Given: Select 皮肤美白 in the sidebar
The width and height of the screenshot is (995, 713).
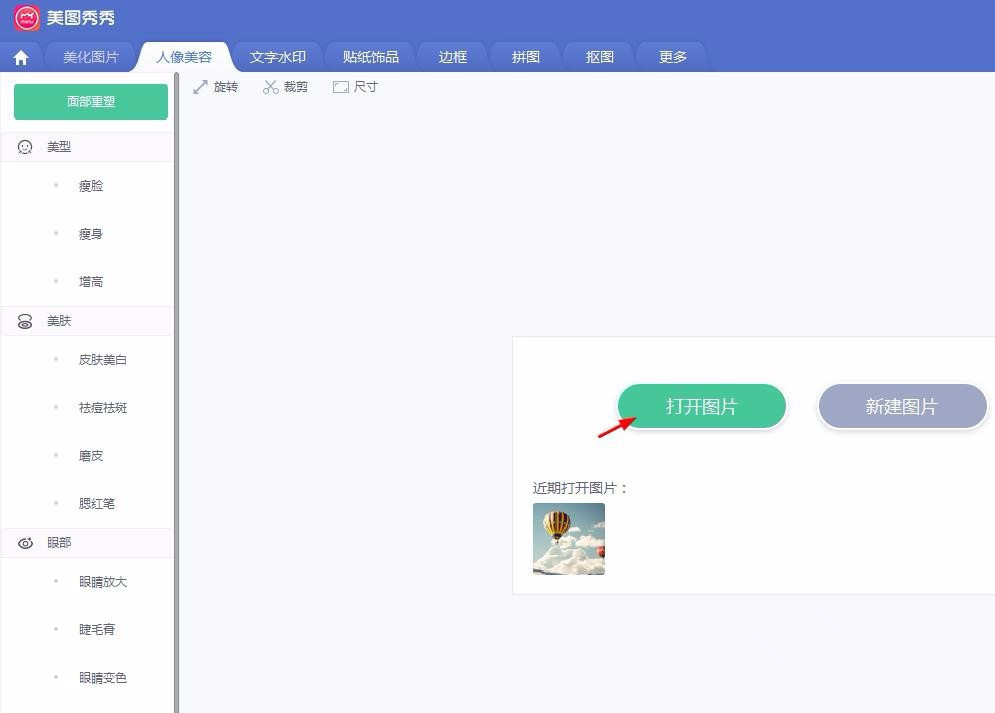Looking at the screenshot, I should coord(103,360).
